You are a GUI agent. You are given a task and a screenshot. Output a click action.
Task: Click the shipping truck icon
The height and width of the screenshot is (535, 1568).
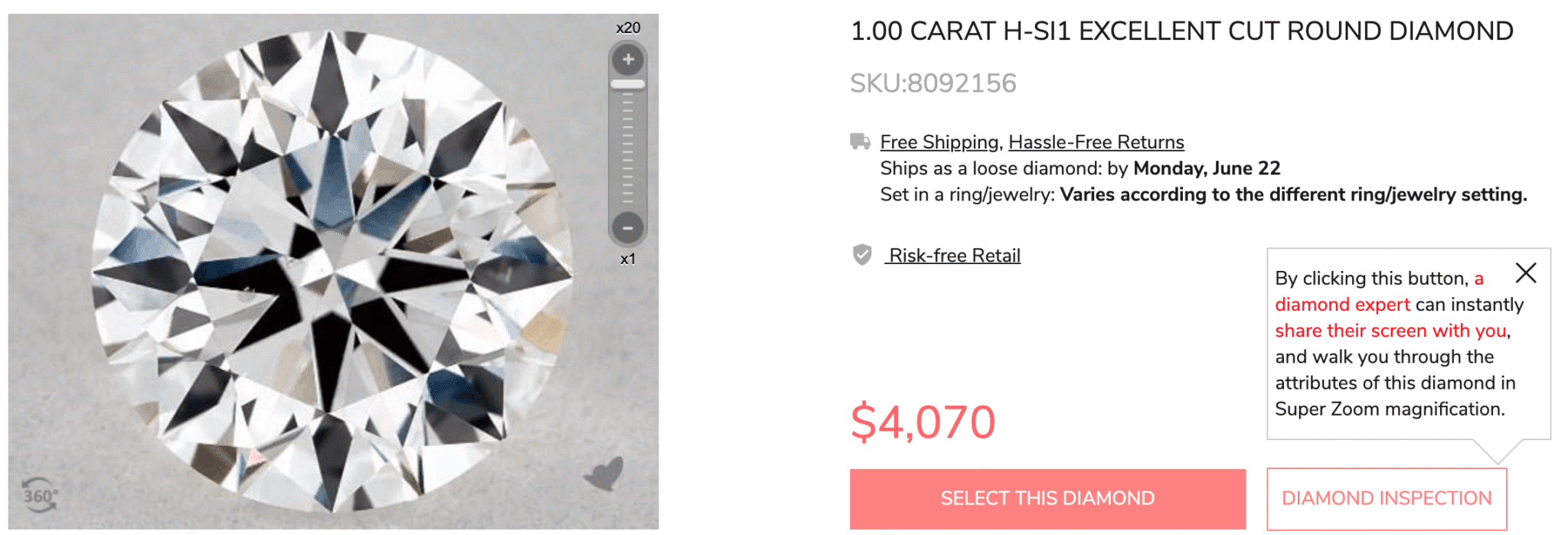click(x=861, y=142)
